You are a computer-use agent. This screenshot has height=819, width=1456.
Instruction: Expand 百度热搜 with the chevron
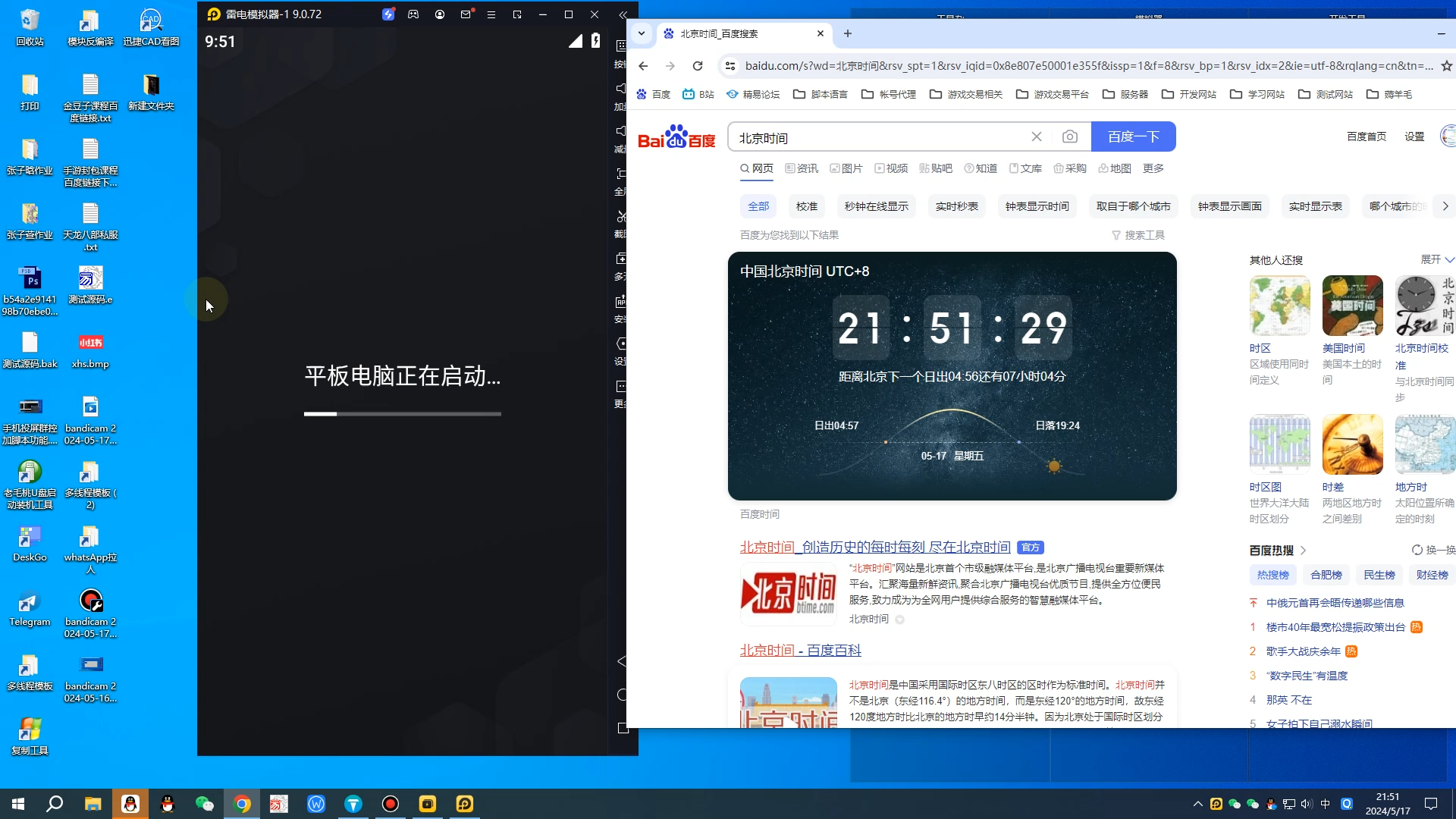tap(1304, 551)
